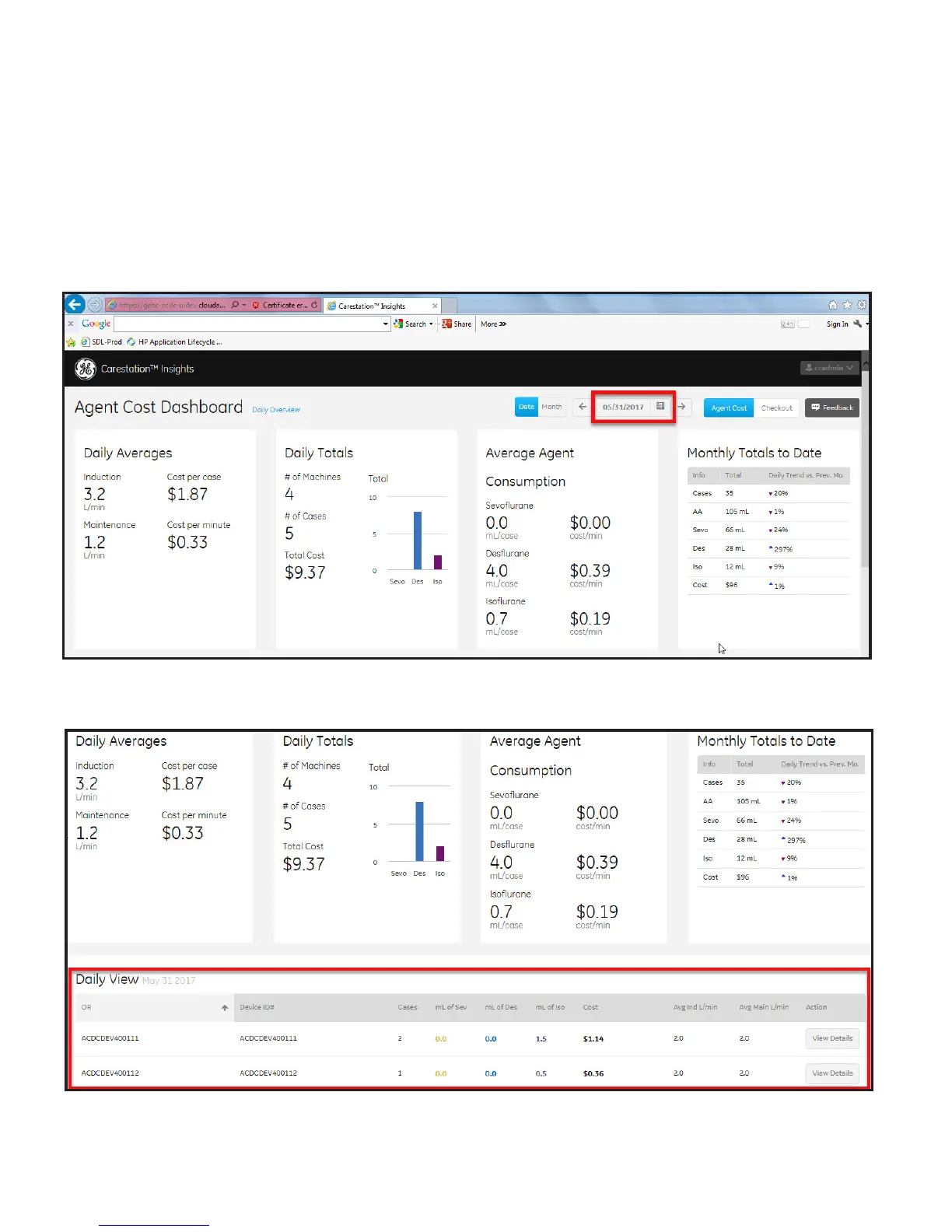Close the Google toolbar with its X

click(71, 324)
